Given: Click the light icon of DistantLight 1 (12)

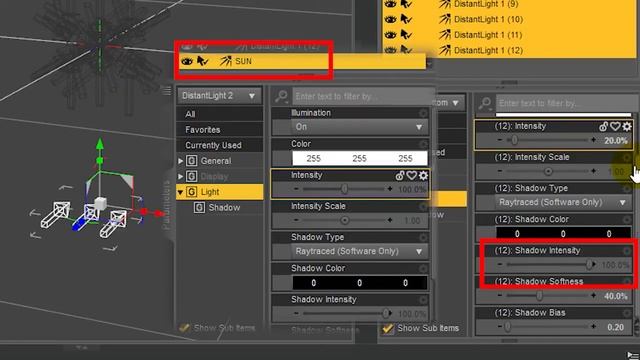Looking at the screenshot, I should (444, 50).
